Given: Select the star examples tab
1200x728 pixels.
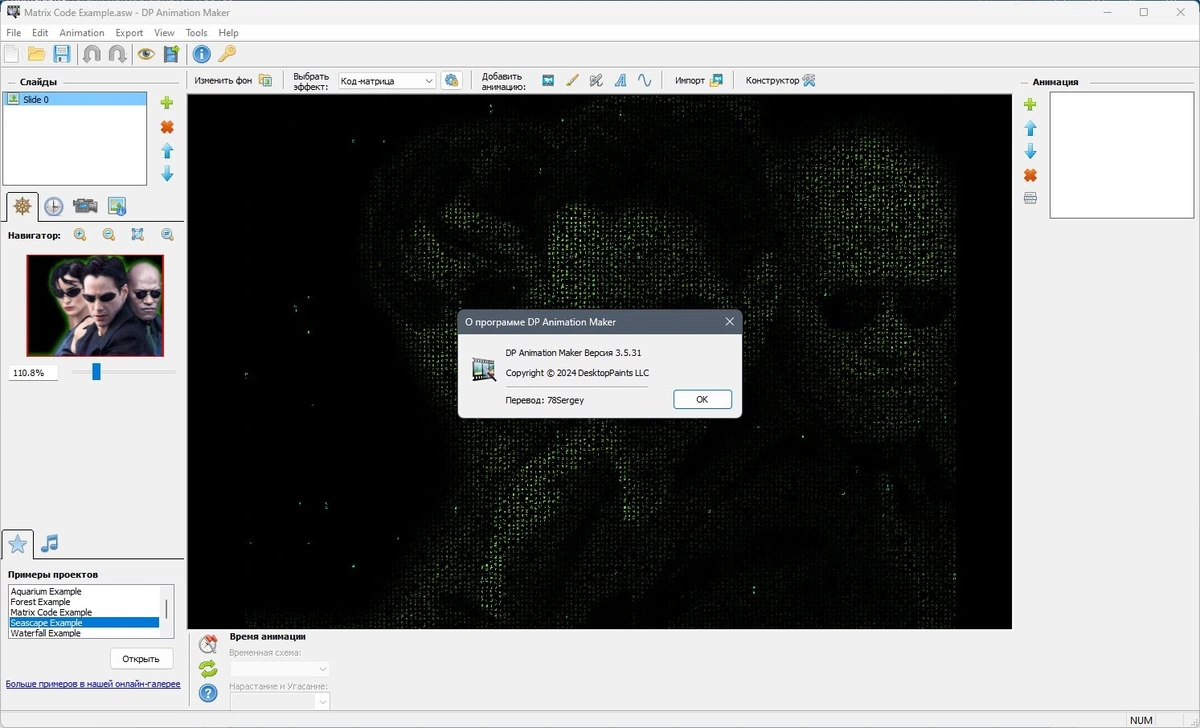Looking at the screenshot, I should [x=18, y=544].
